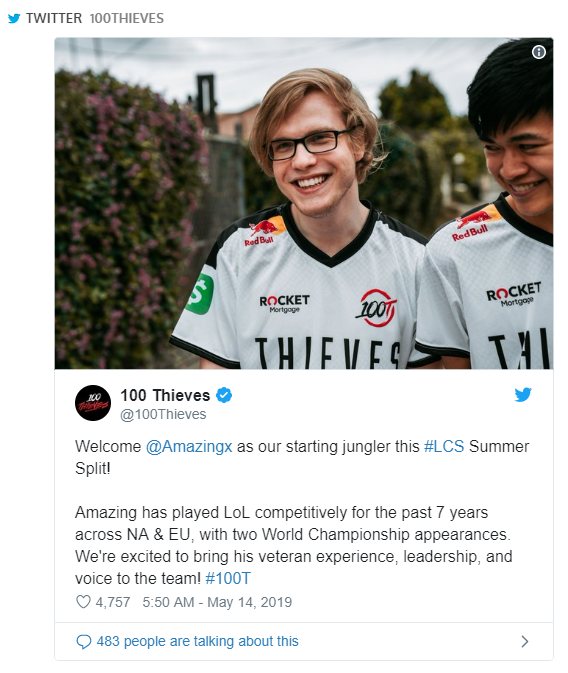Click the @100Thieves handle
The width and height of the screenshot is (568, 673).
click(163, 414)
